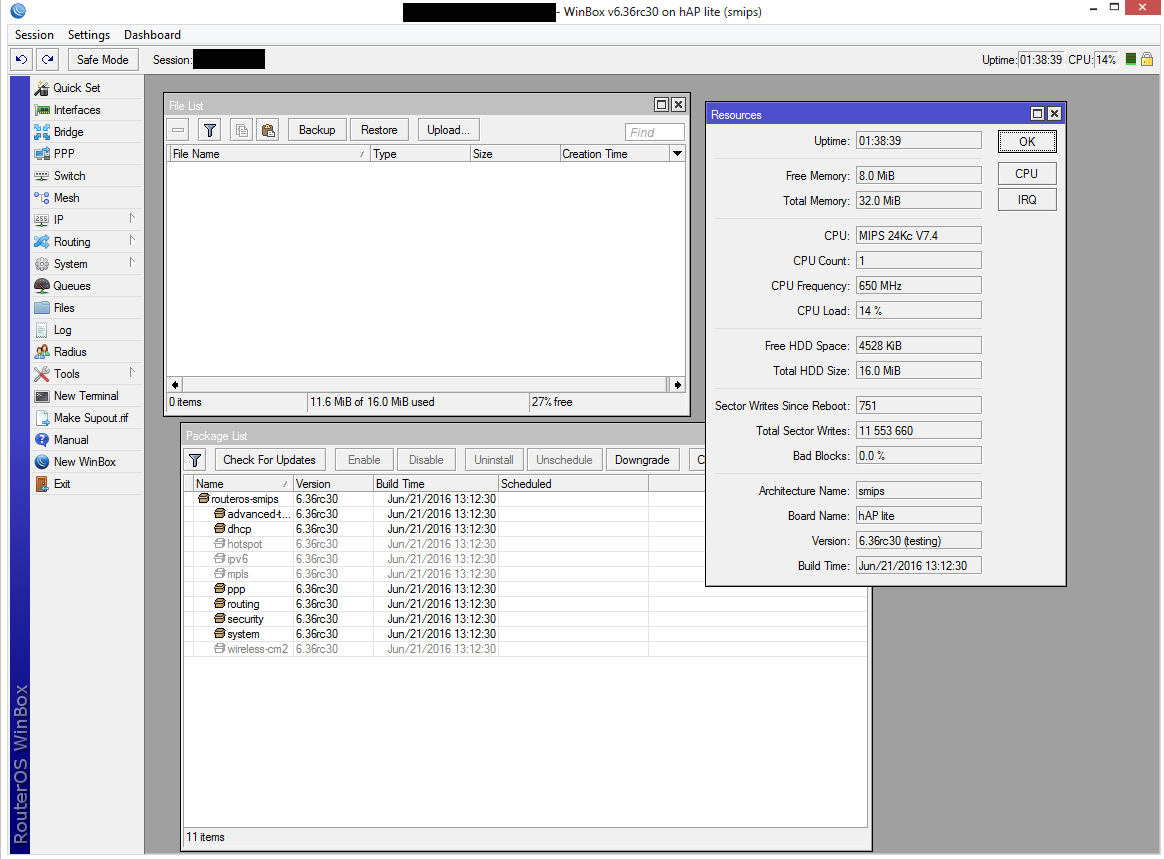The image size is (1164, 859).
Task: Click the Restore button in File List
Action: (x=379, y=130)
